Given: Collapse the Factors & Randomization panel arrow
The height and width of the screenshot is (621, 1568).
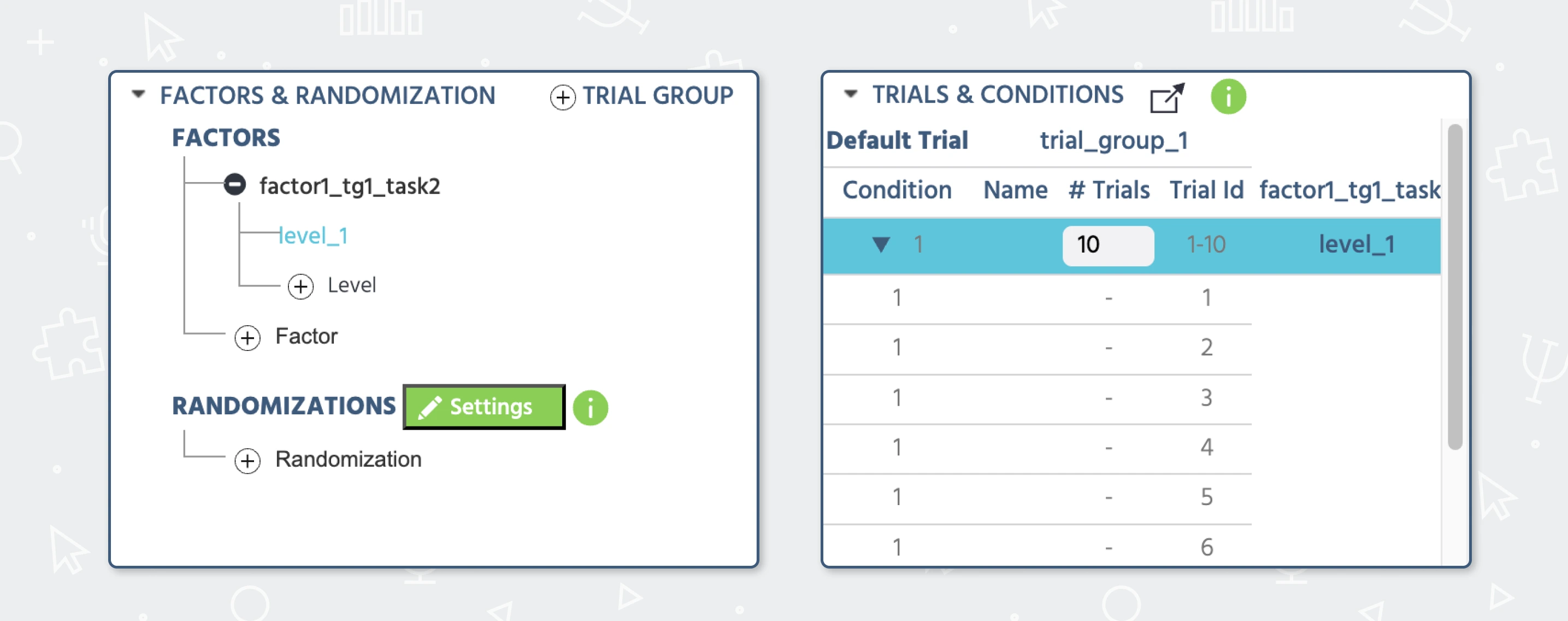Looking at the screenshot, I should 139,95.
